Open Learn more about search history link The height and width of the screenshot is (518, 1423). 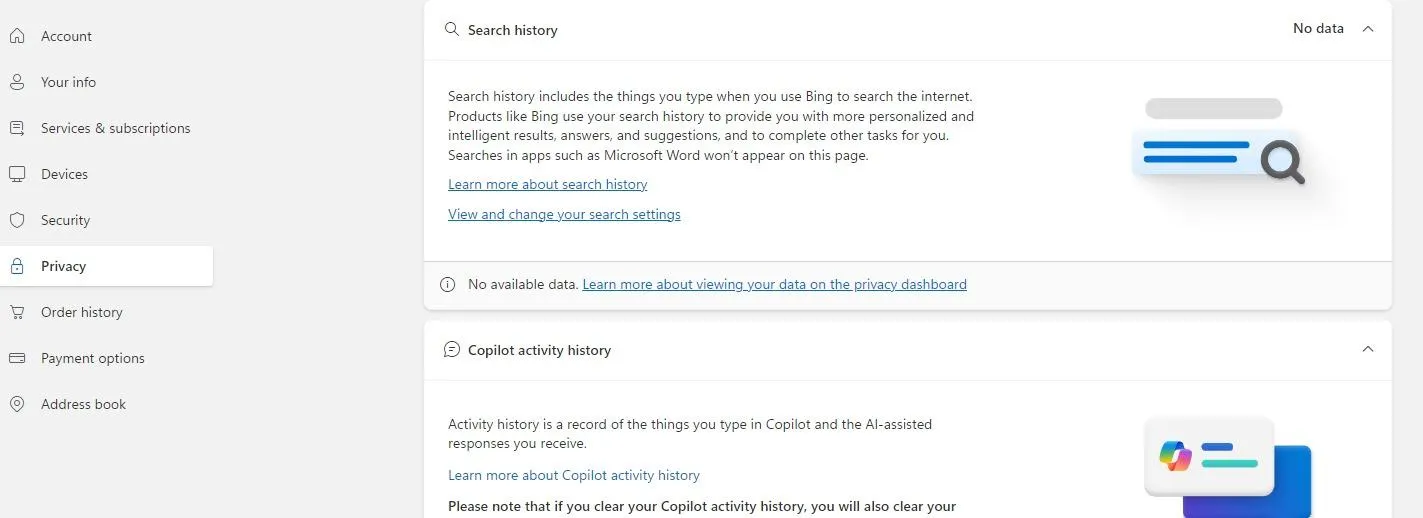point(547,184)
